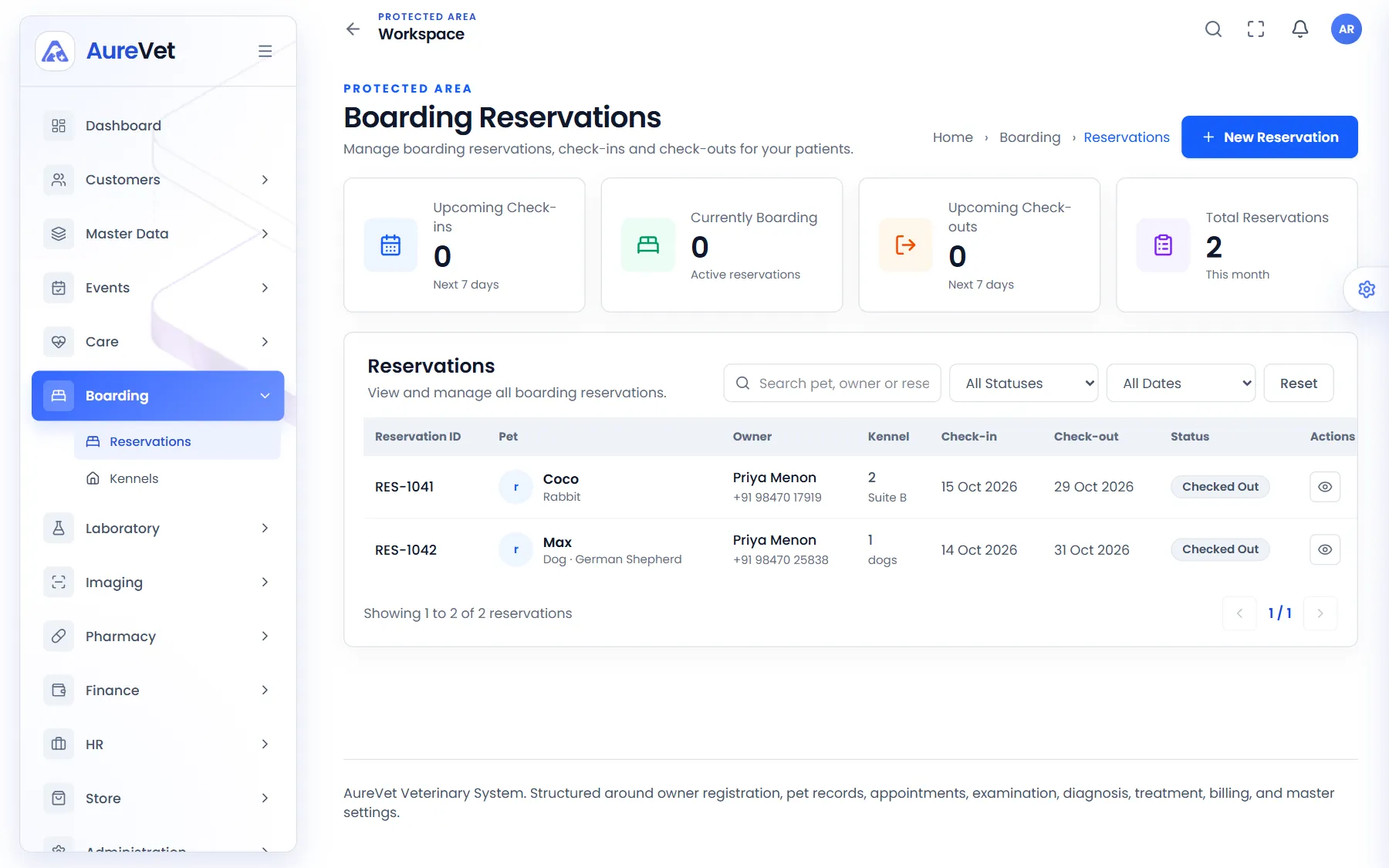Open the settings gear panel
Image resolution: width=1389 pixels, height=868 pixels.
[1367, 289]
